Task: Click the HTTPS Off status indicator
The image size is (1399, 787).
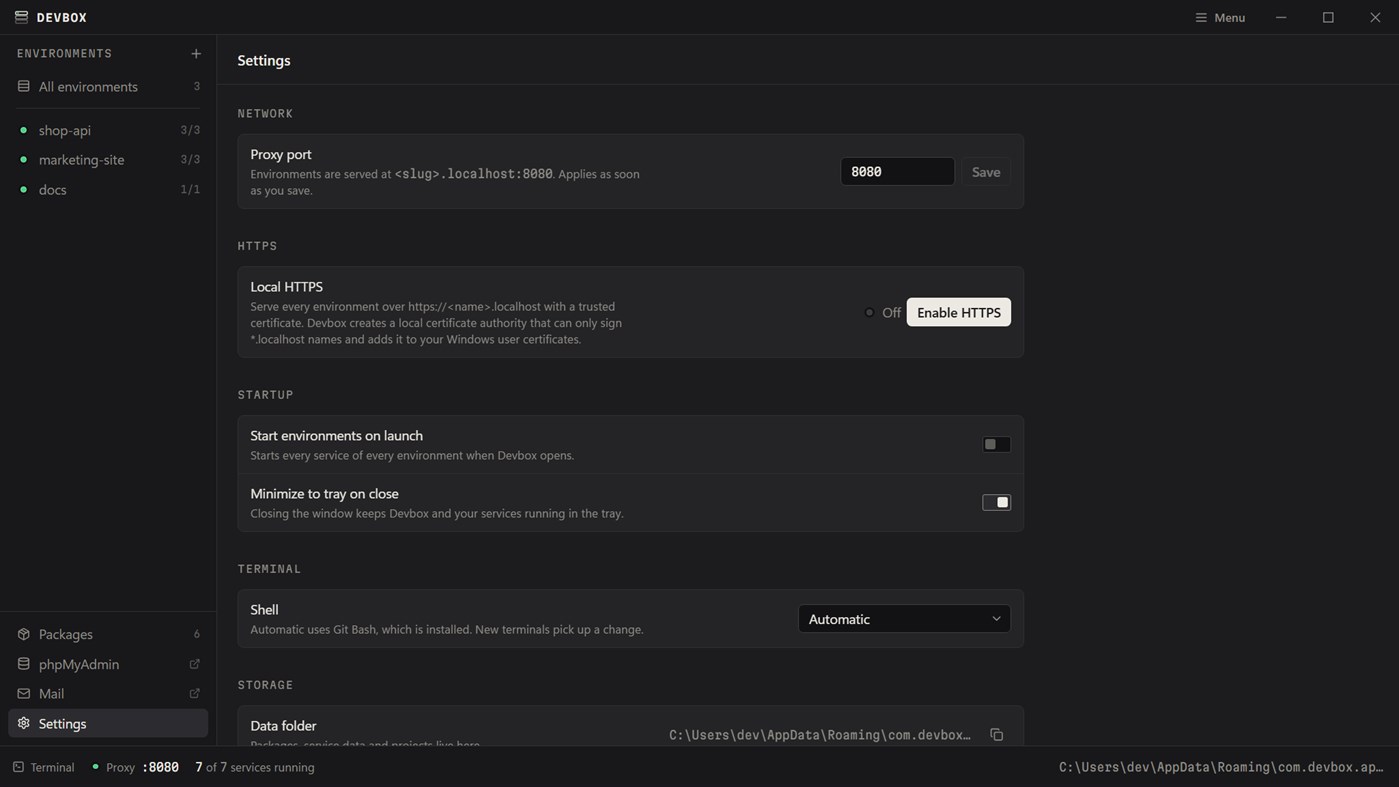Action: pyautogui.click(x=883, y=312)
